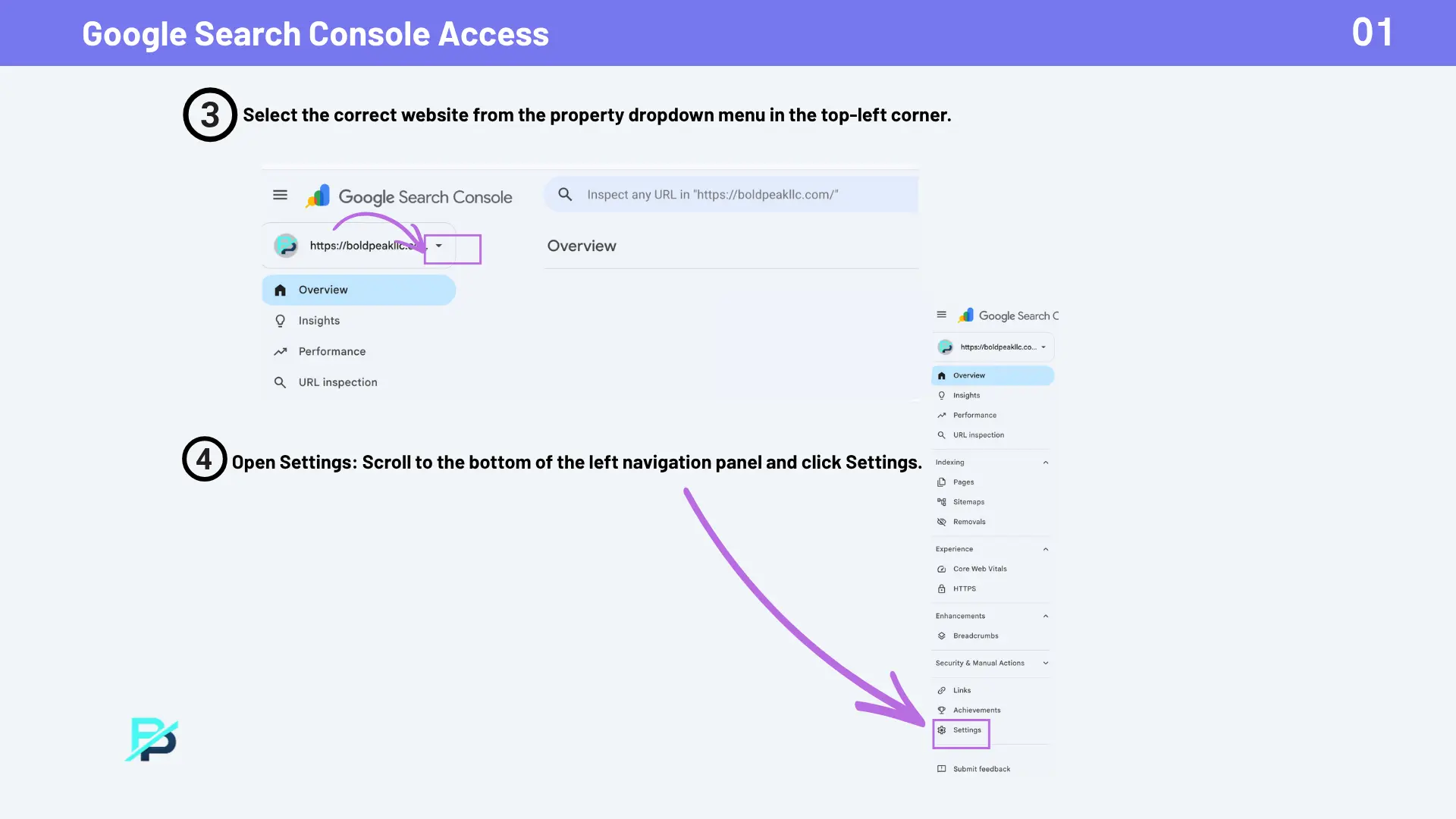The height and width of the screenshot is (819, 1456).
Task: Click the property URL text in small sidebar
Action: (998, 347)
